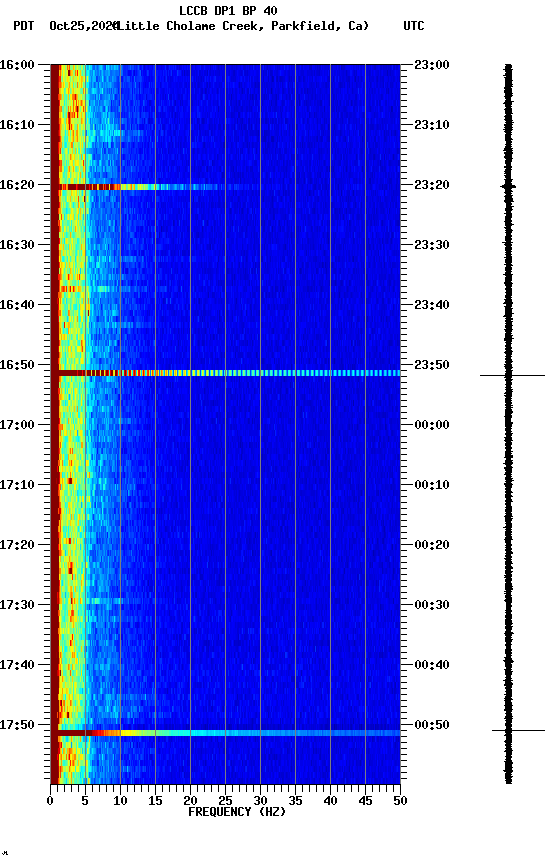Click the 15 Hz frequency axis label

pos(155,801)
